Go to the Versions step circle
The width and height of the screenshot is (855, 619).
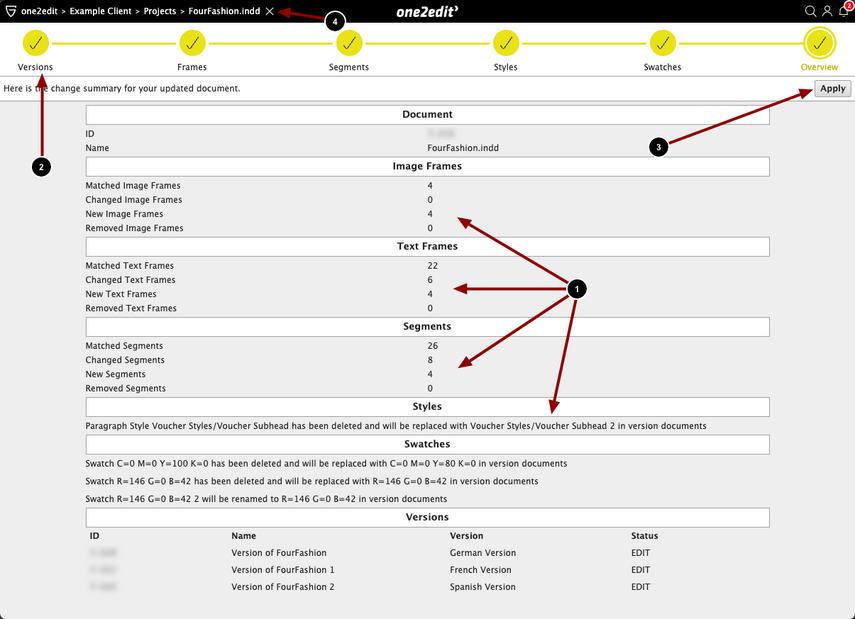[x=35, y=43]
